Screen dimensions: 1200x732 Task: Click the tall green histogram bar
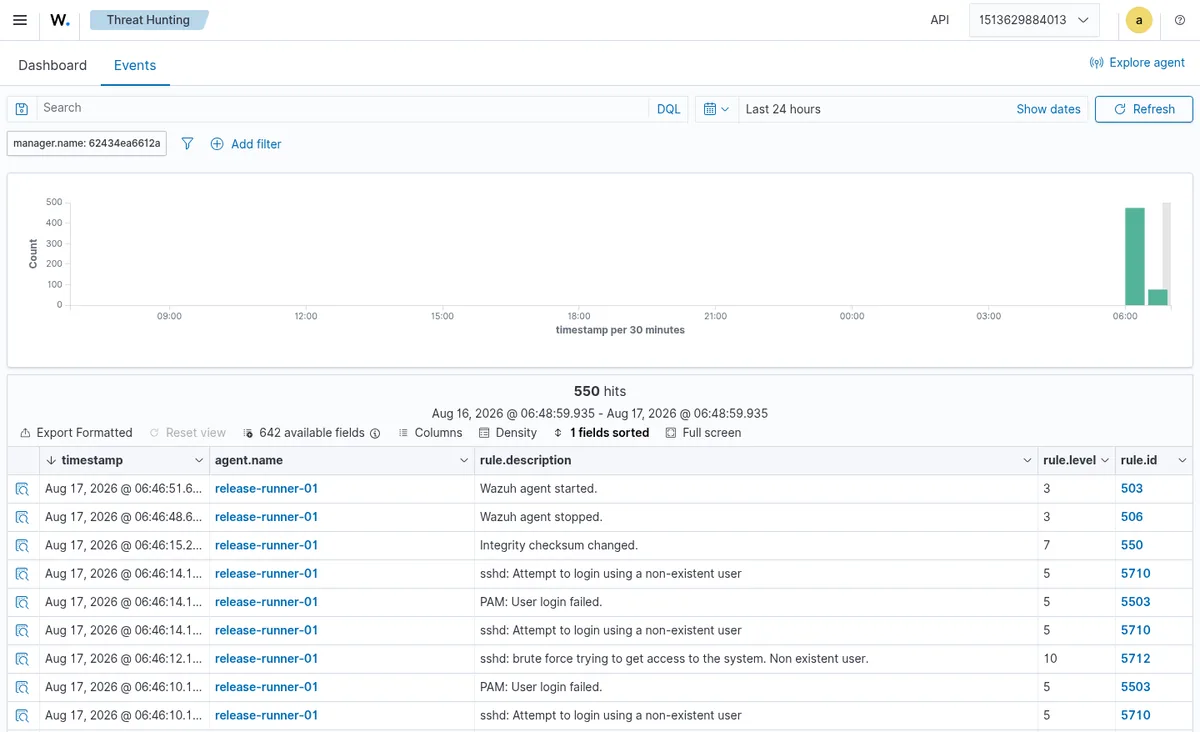click(1135, 256)
